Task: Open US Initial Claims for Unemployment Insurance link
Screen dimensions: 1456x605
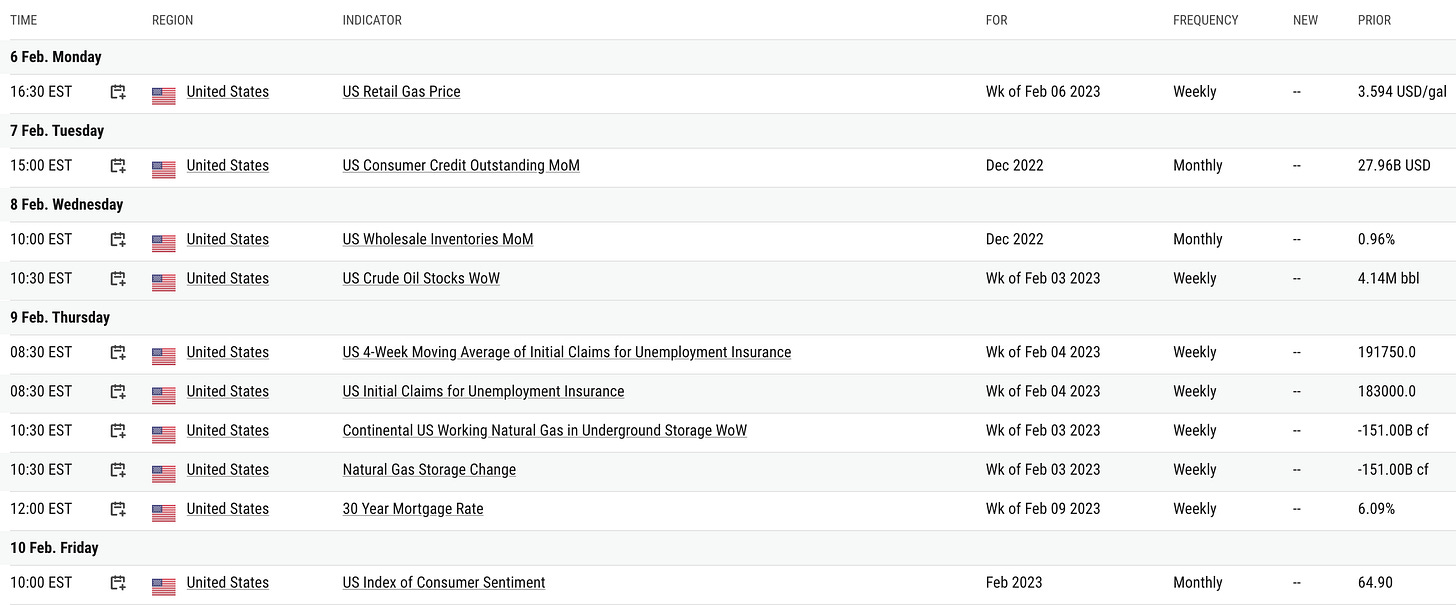Action: pyautogui.click(x=484, y=392)
